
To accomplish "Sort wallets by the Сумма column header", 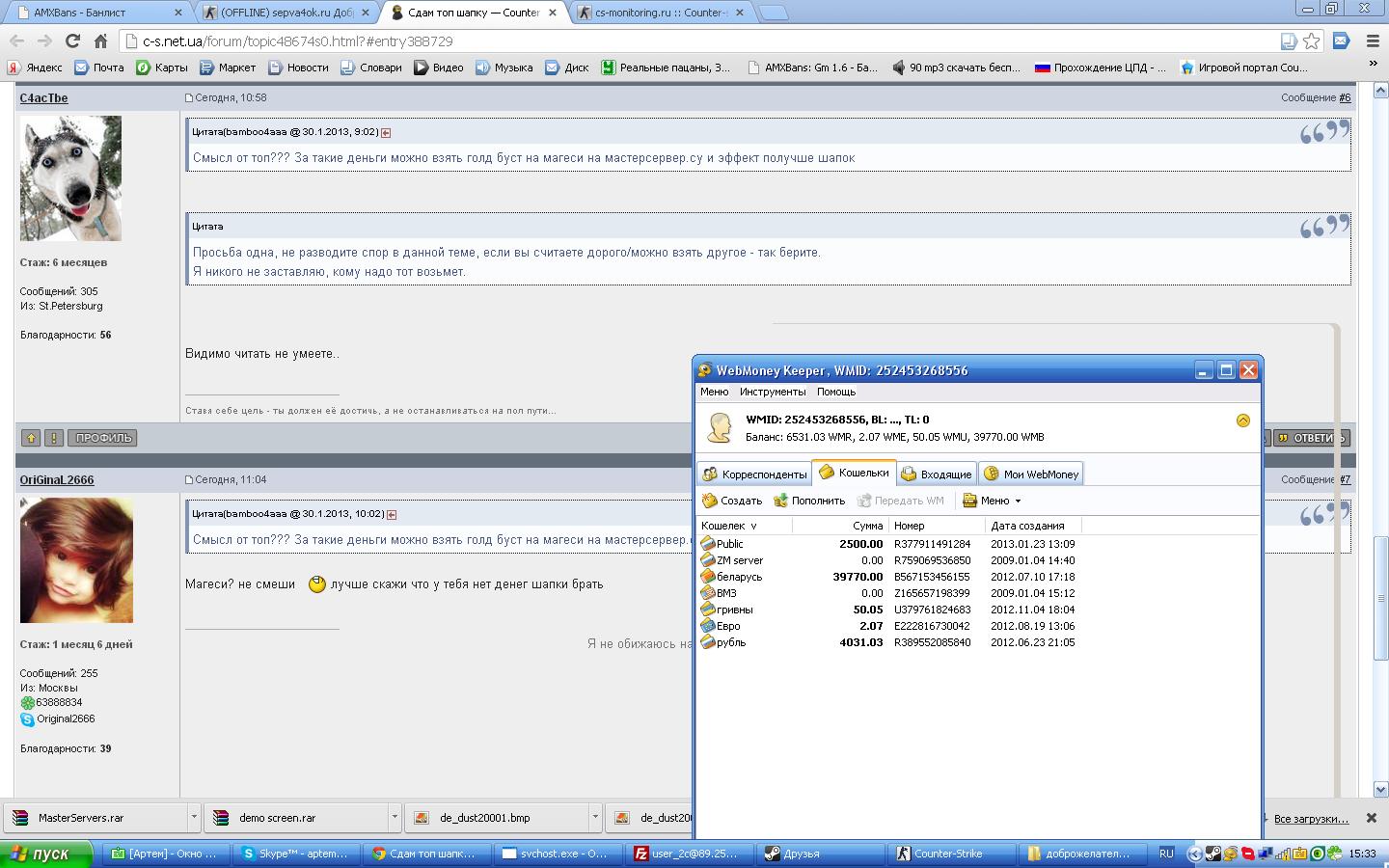I will coord(840,526).
